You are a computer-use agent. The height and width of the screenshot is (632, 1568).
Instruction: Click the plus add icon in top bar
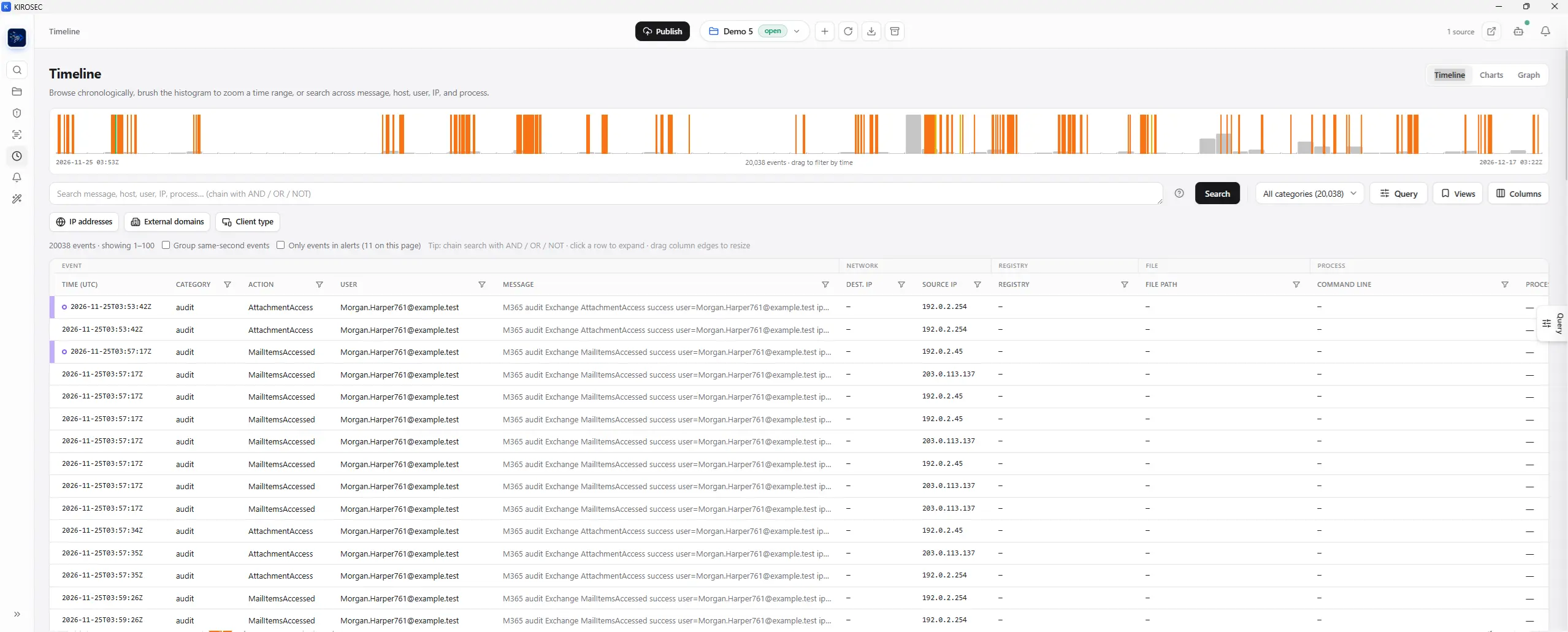click(825, 31)
